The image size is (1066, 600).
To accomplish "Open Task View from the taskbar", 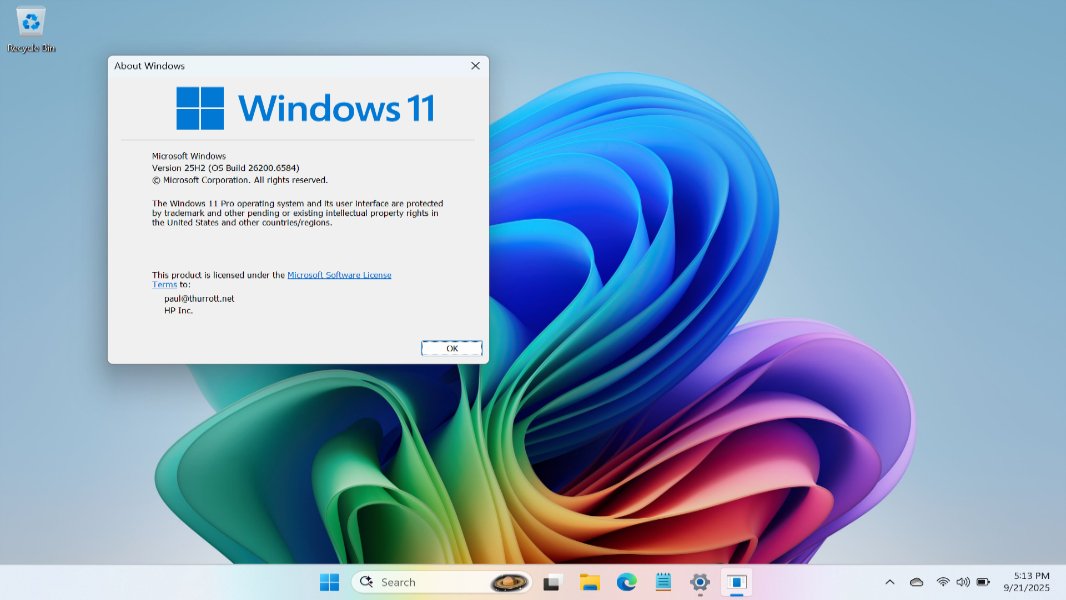I will (553, 581).
